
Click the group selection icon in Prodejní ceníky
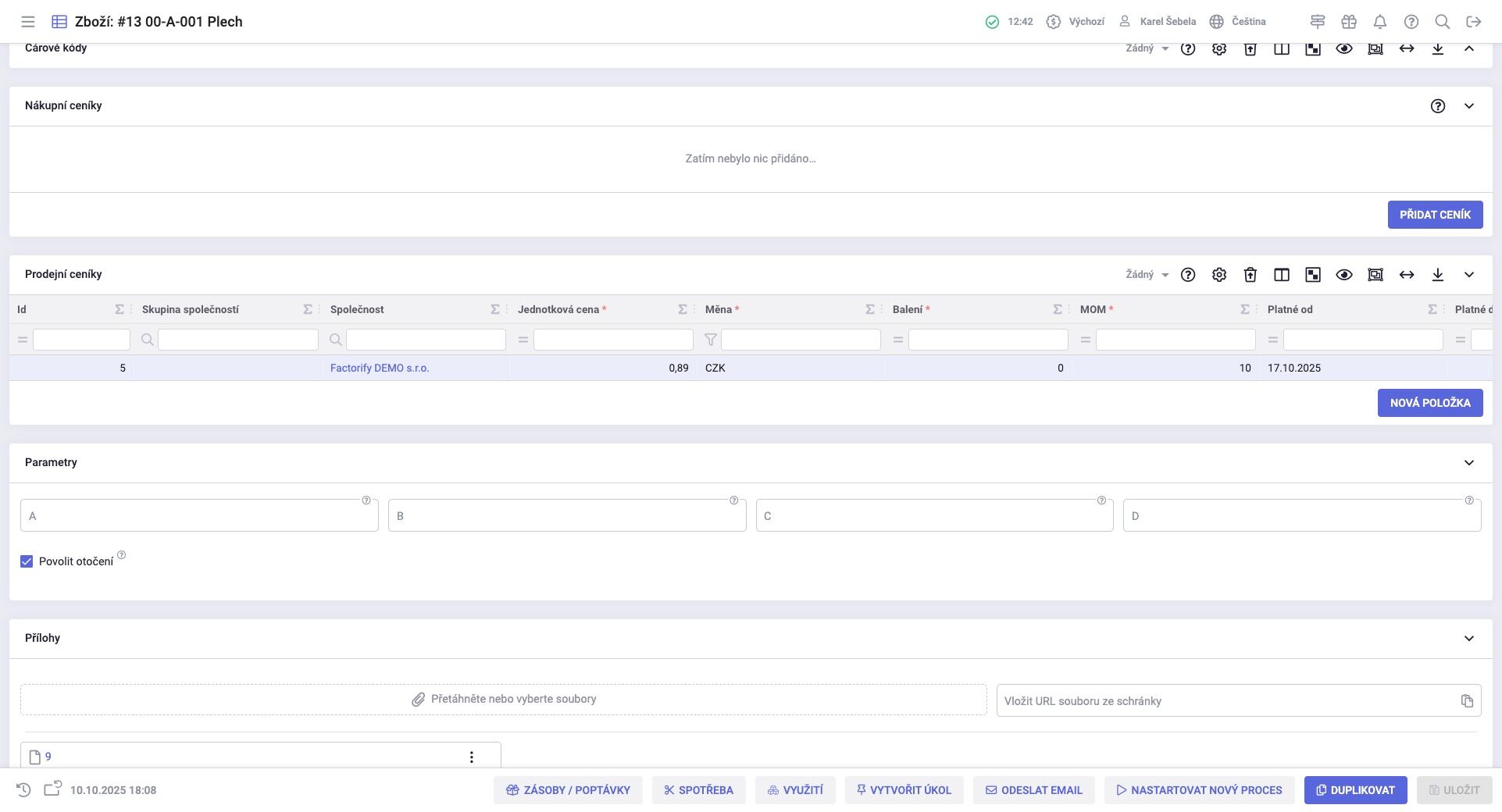click(x=1375, y=275)
